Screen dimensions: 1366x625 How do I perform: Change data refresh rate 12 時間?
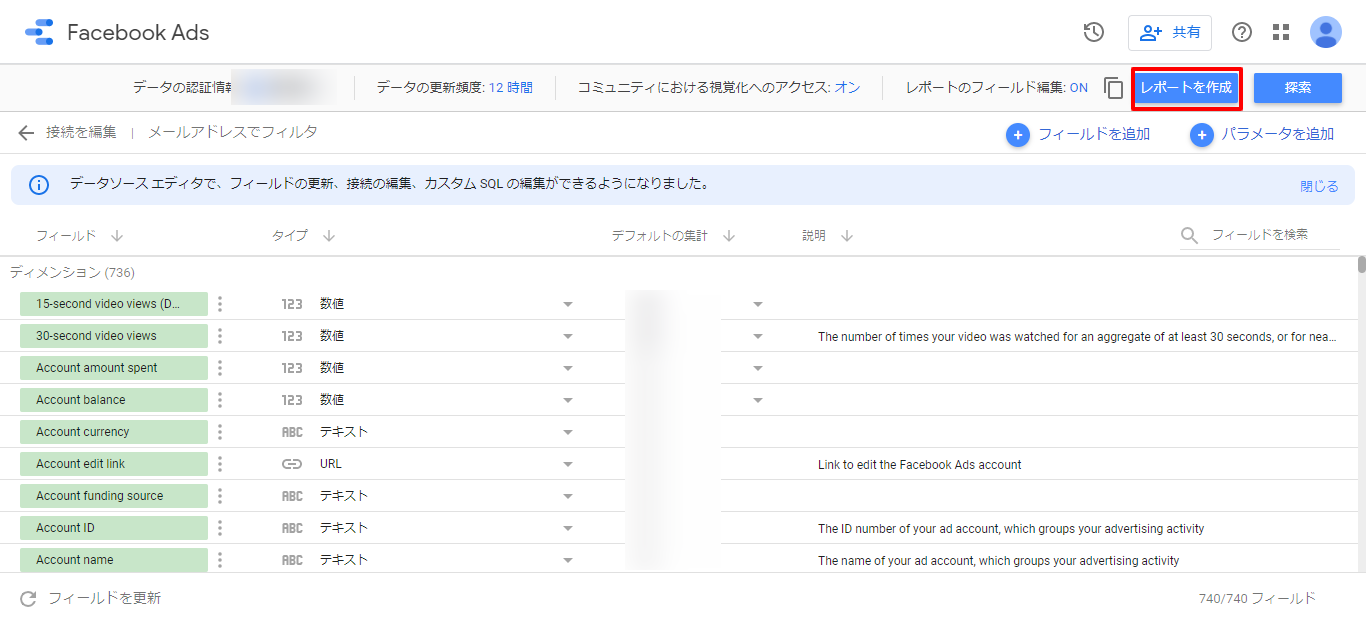pyautogui.click(x=510, y=88)
